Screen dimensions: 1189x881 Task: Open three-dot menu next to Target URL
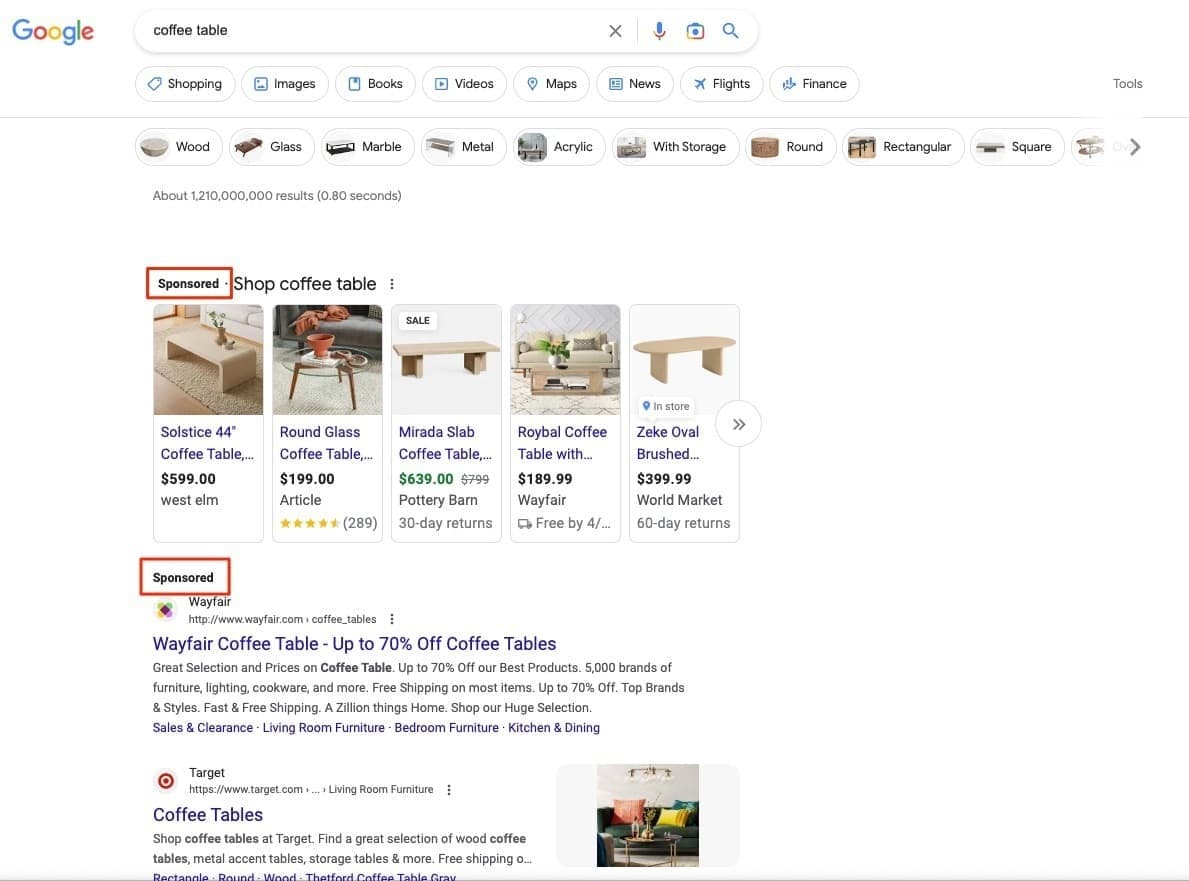pyautogui.click(x=449, y=790)
